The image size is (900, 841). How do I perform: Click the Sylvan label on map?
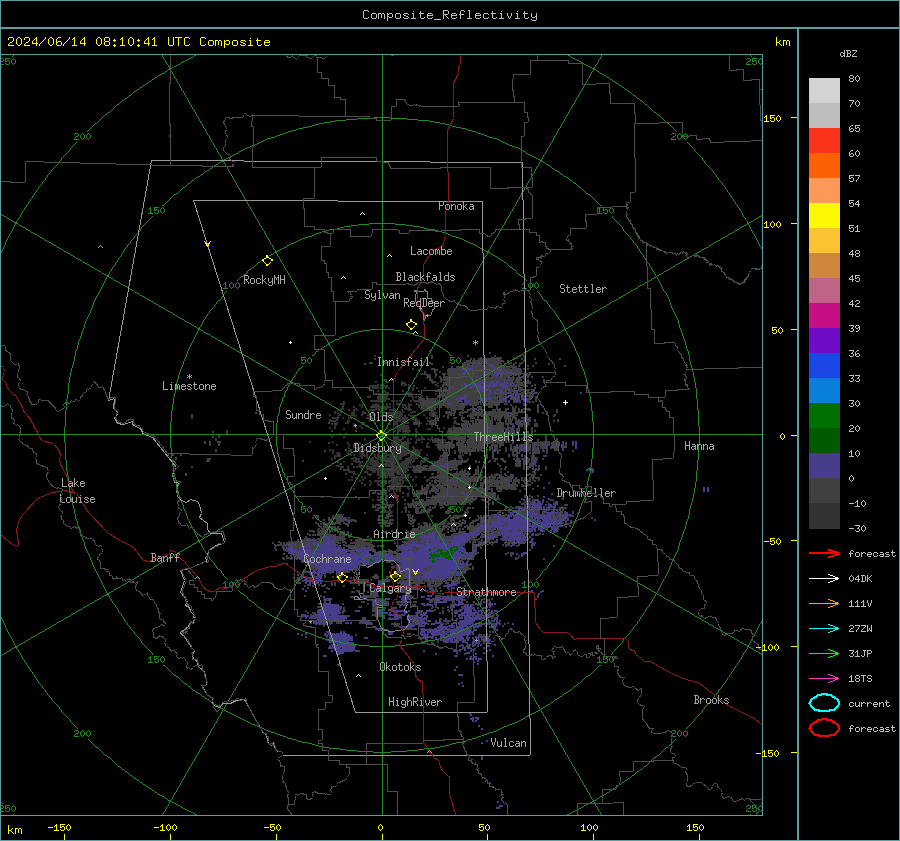click(382, 295)
